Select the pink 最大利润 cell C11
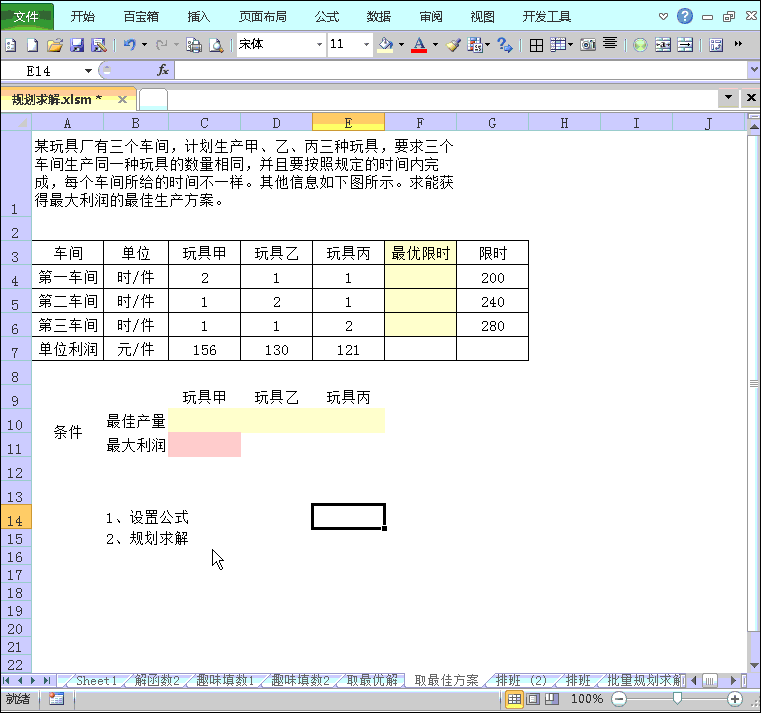761x713 pixels. [x=204, y=445]
